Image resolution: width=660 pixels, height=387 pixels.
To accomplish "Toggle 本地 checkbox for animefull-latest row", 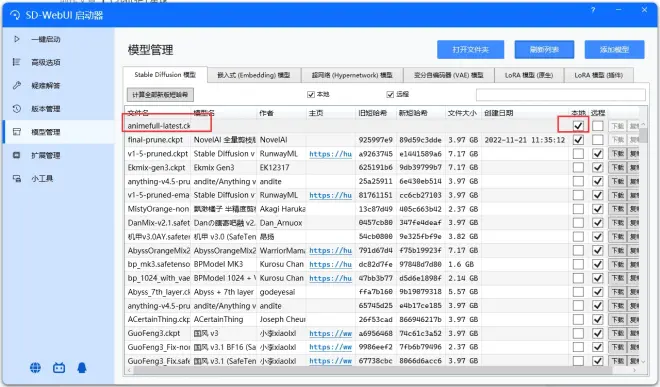I will [578, 126].
